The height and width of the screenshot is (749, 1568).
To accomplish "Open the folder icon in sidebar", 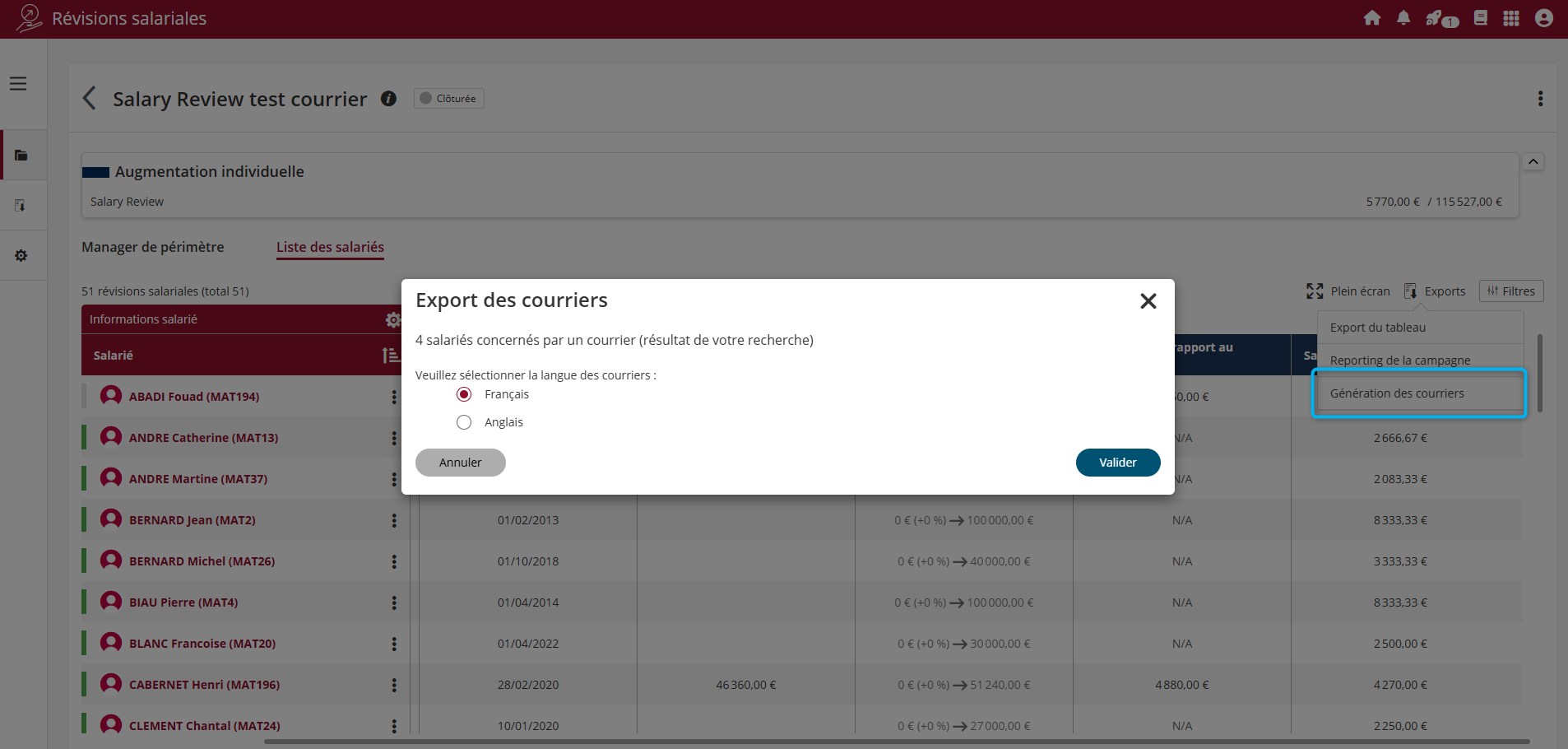I will coord(21,156).
